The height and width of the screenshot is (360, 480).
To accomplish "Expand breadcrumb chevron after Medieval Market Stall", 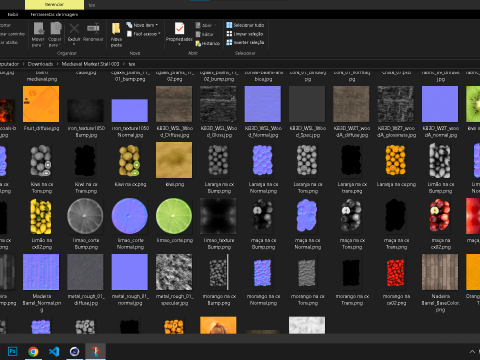I will point(124,64).
